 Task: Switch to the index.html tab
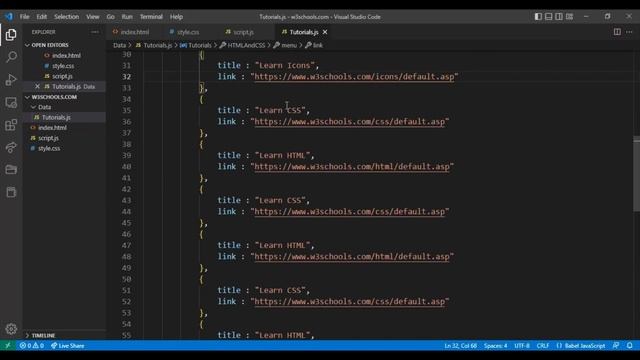click(x=135, y=32)
